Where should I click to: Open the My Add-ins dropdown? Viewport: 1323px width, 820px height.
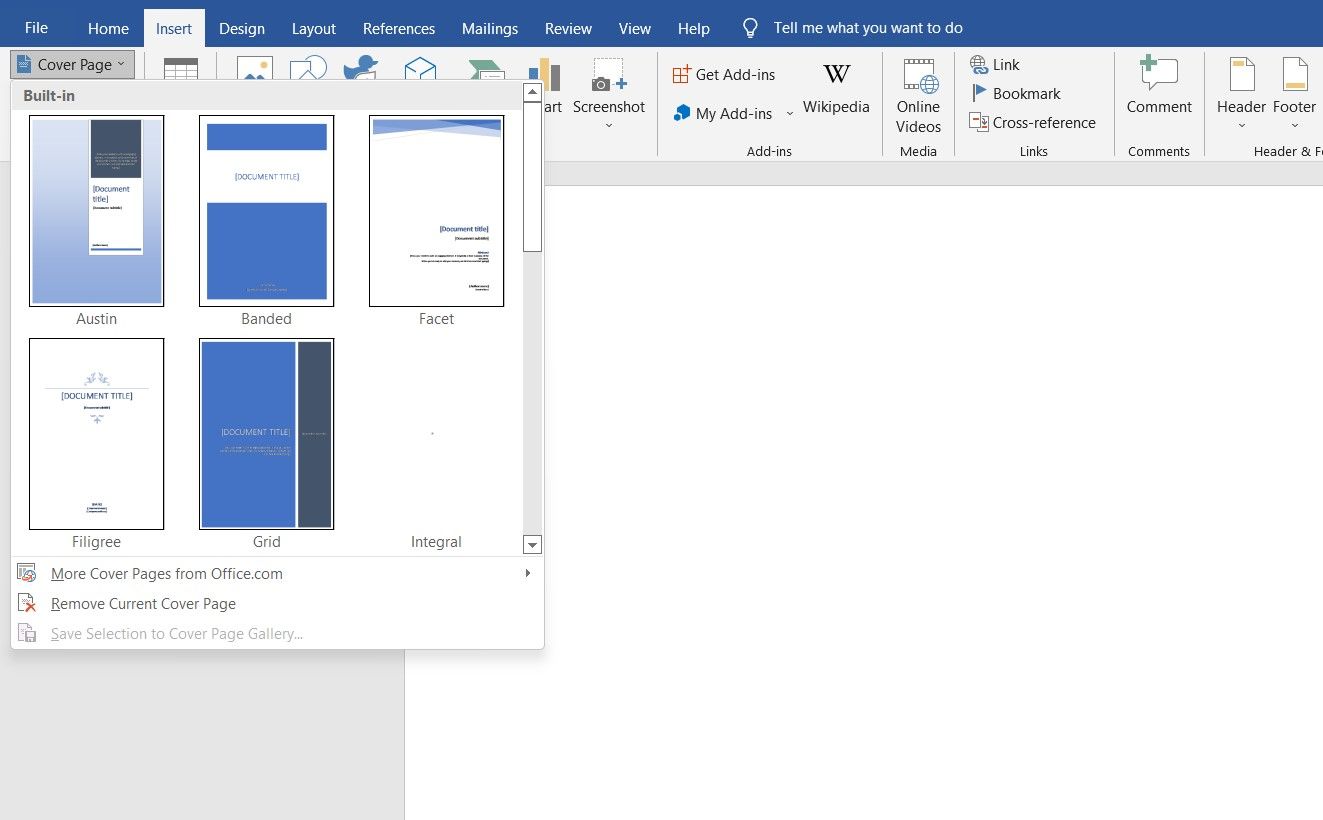[789, 114]
